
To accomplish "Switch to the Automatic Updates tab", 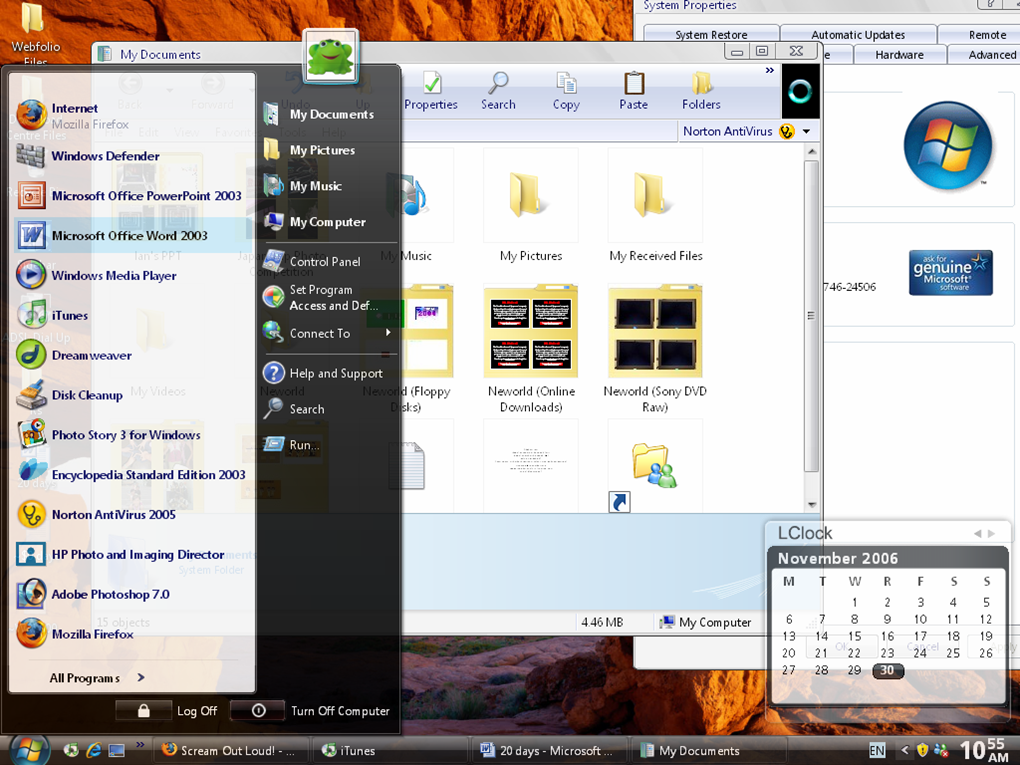I will click(858, 34).
